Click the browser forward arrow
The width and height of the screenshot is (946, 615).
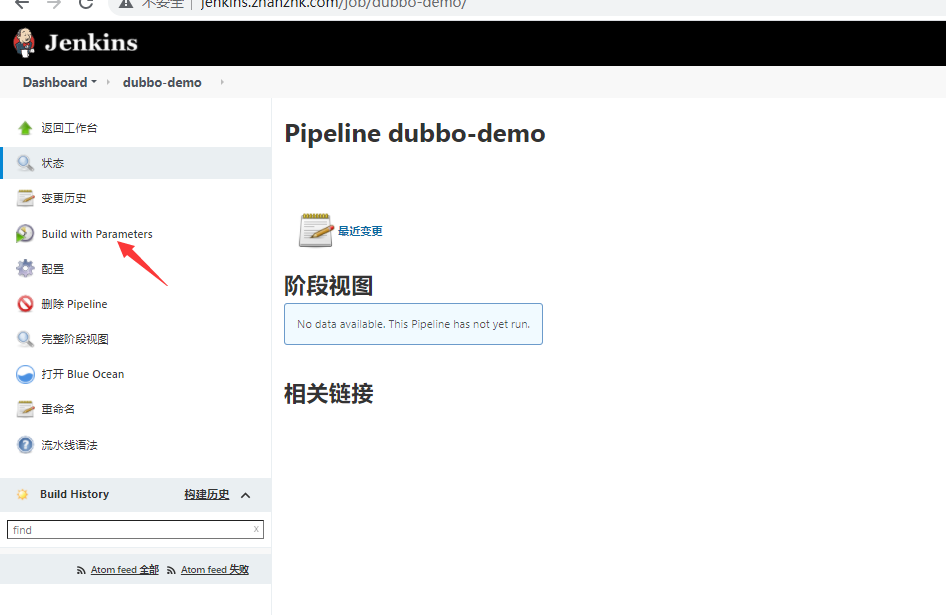coord(54,4)
